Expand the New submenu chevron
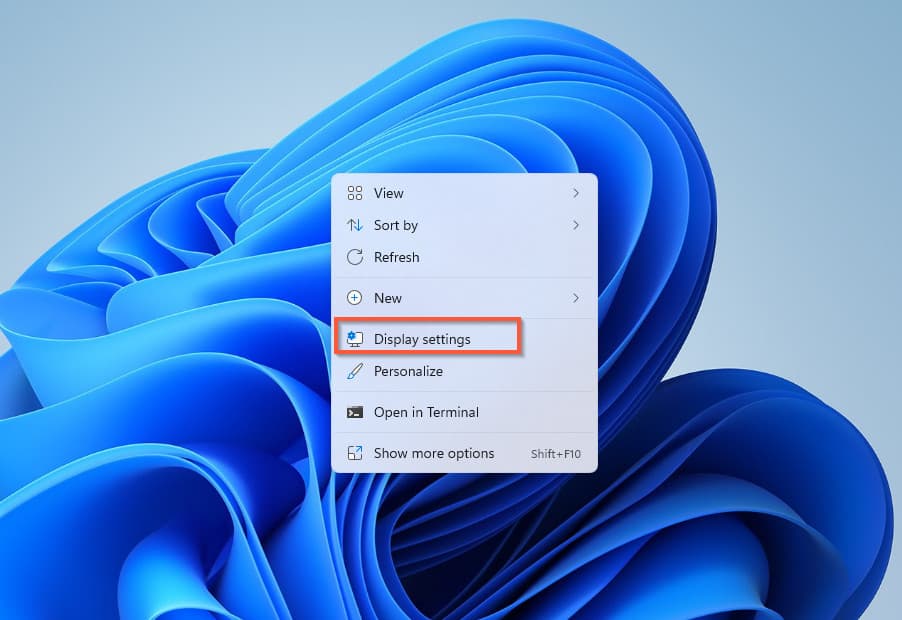Viewport: 902px width, 620px height. 575,298
